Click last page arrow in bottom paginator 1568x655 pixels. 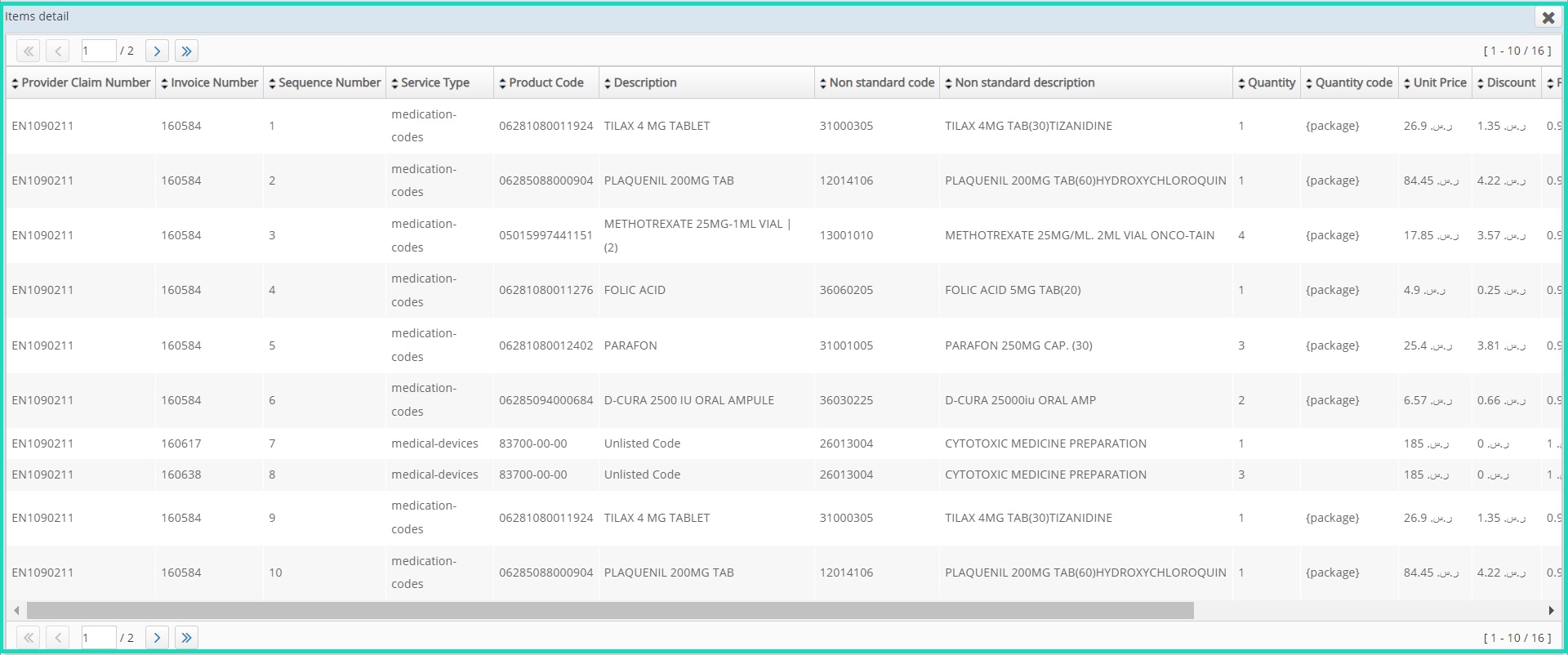(x=186, y=638)
